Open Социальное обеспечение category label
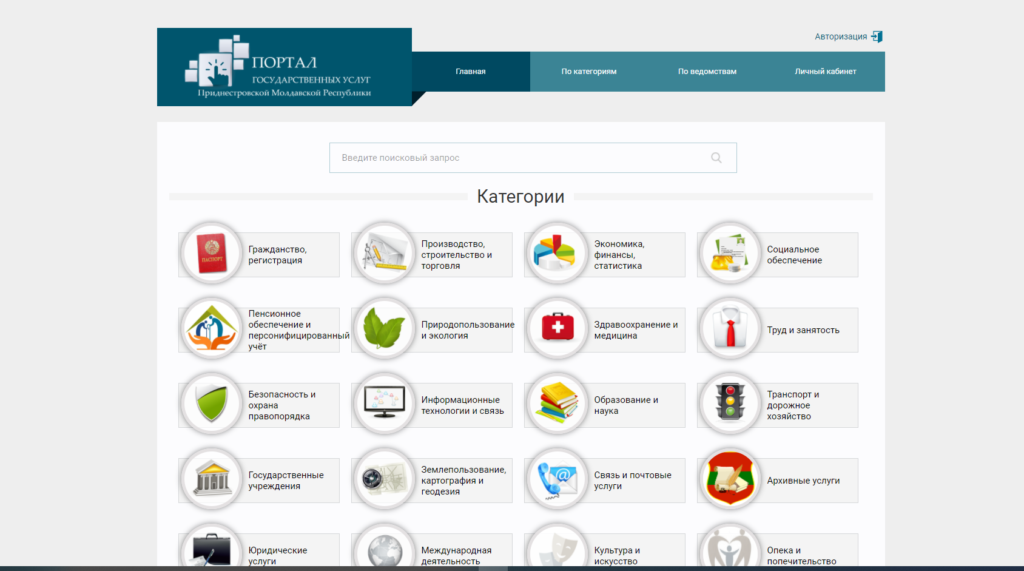 click(x=794, y=255)
